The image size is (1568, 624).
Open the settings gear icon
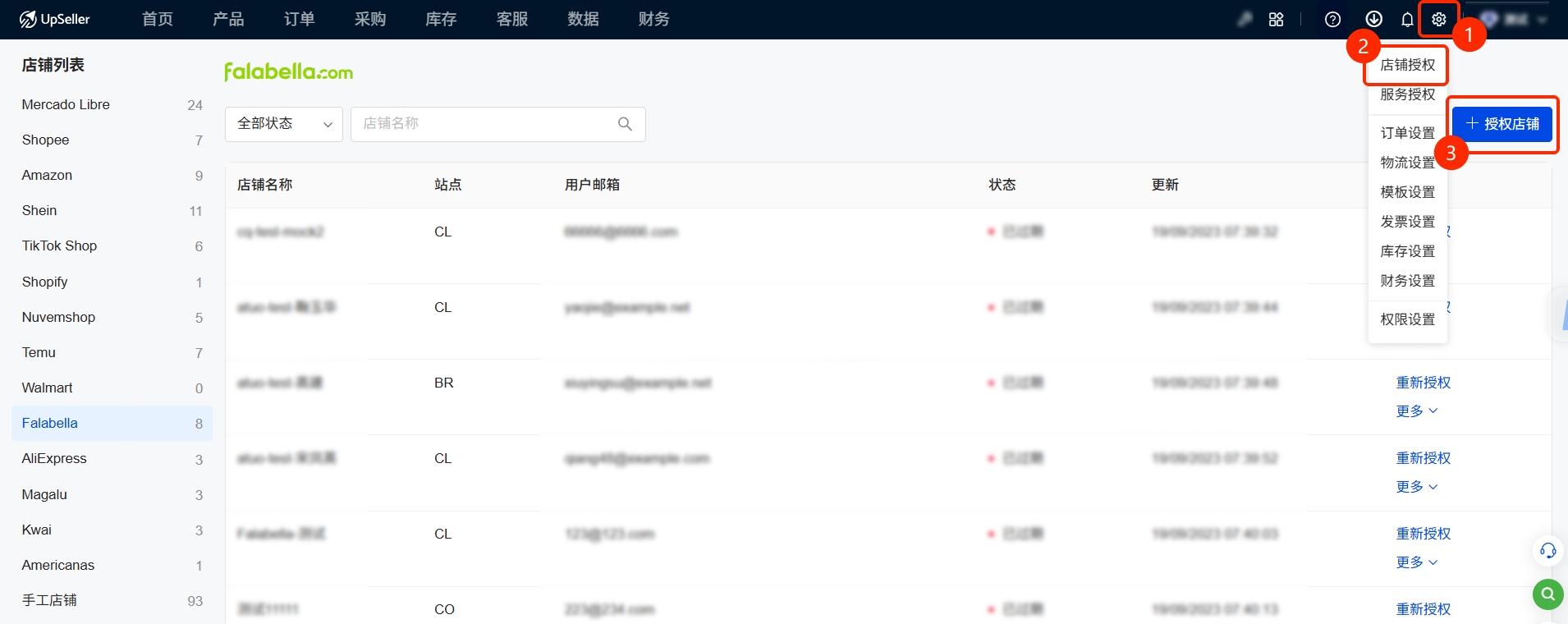coord(1439,20)
